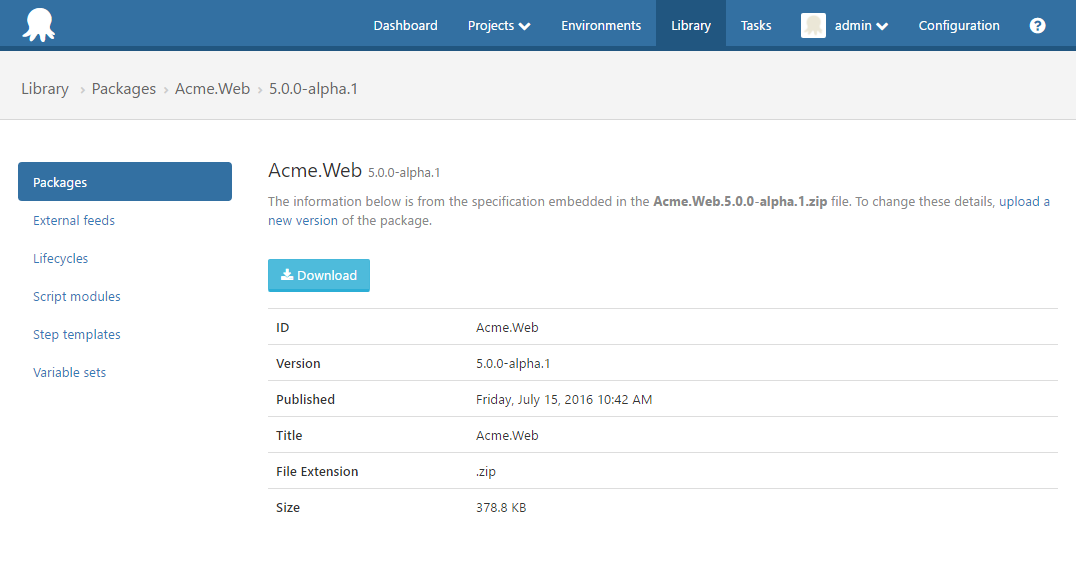Screen dimensions: 1076x564
Task: Click the published date Friday, July 15, 2016
Action: click(564, 399)
